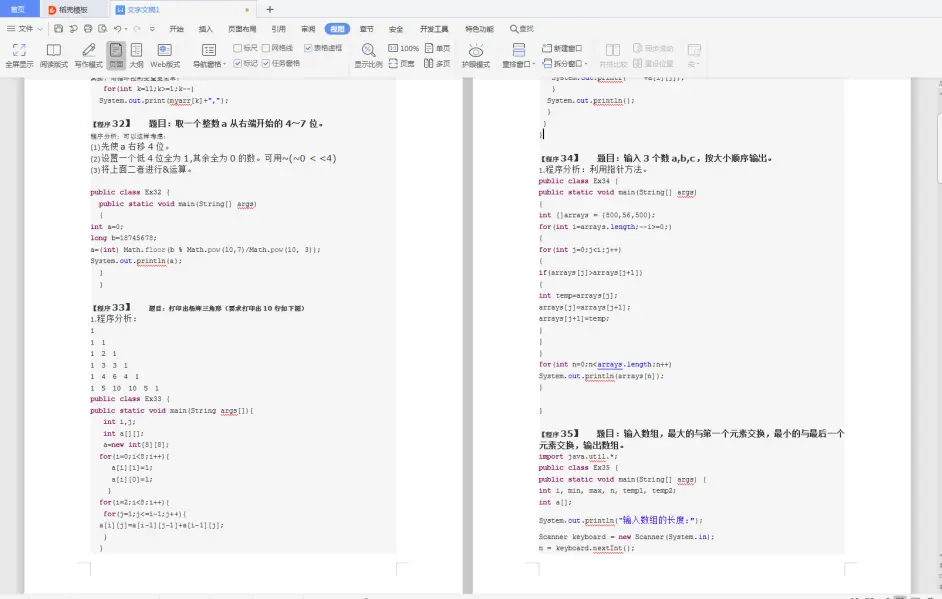Click the save-as icon beside the save icon
The width and height of the screenshot is (942, 599).
click(x=73, y=28)
